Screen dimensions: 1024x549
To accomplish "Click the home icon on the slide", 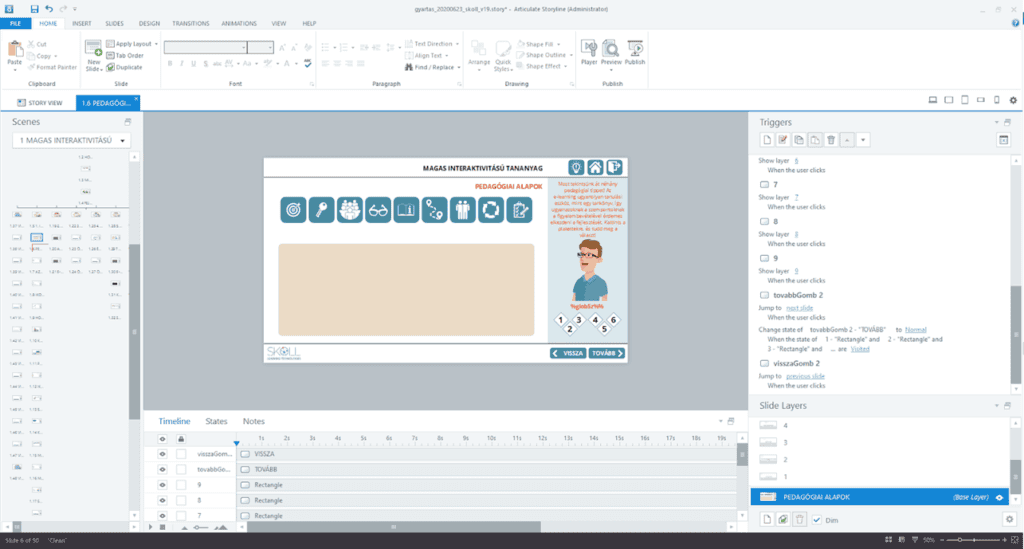I will pyautogui.click(x=595, y=168).
